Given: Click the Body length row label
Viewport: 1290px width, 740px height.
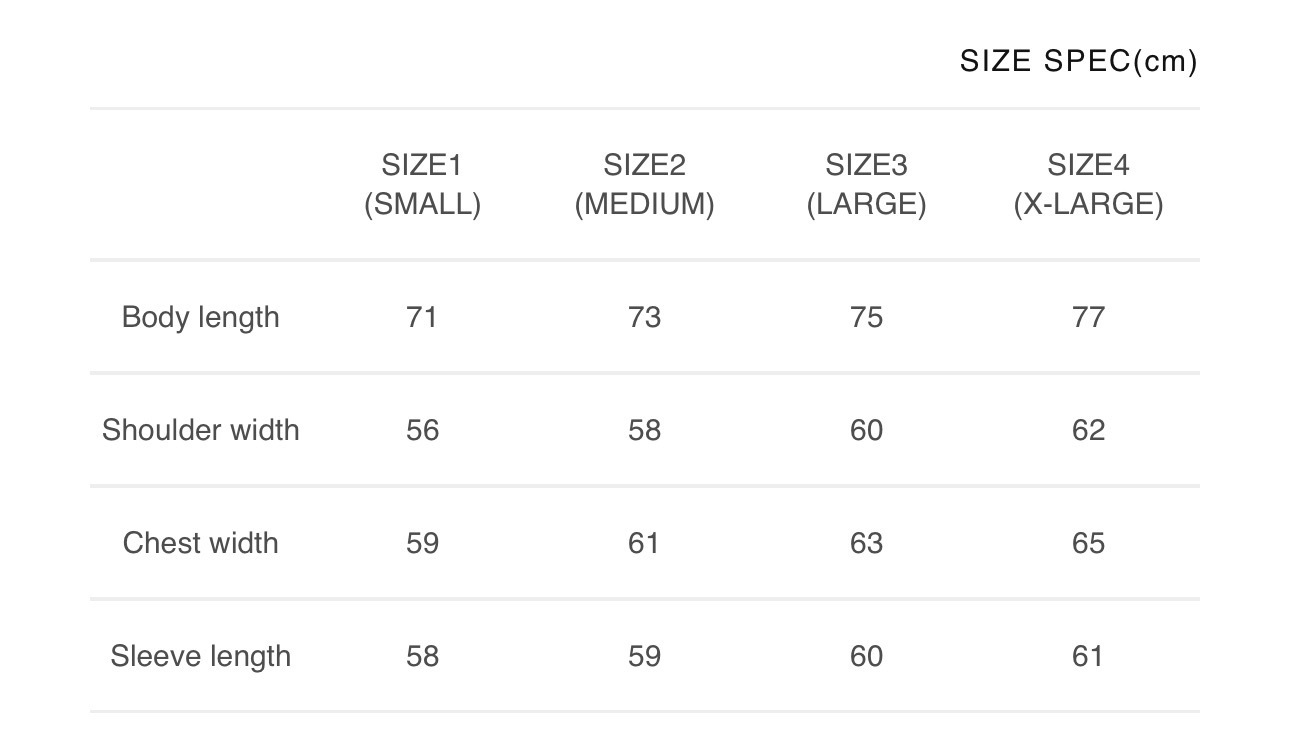Looking at the screenshot, I should click(200, 317).
